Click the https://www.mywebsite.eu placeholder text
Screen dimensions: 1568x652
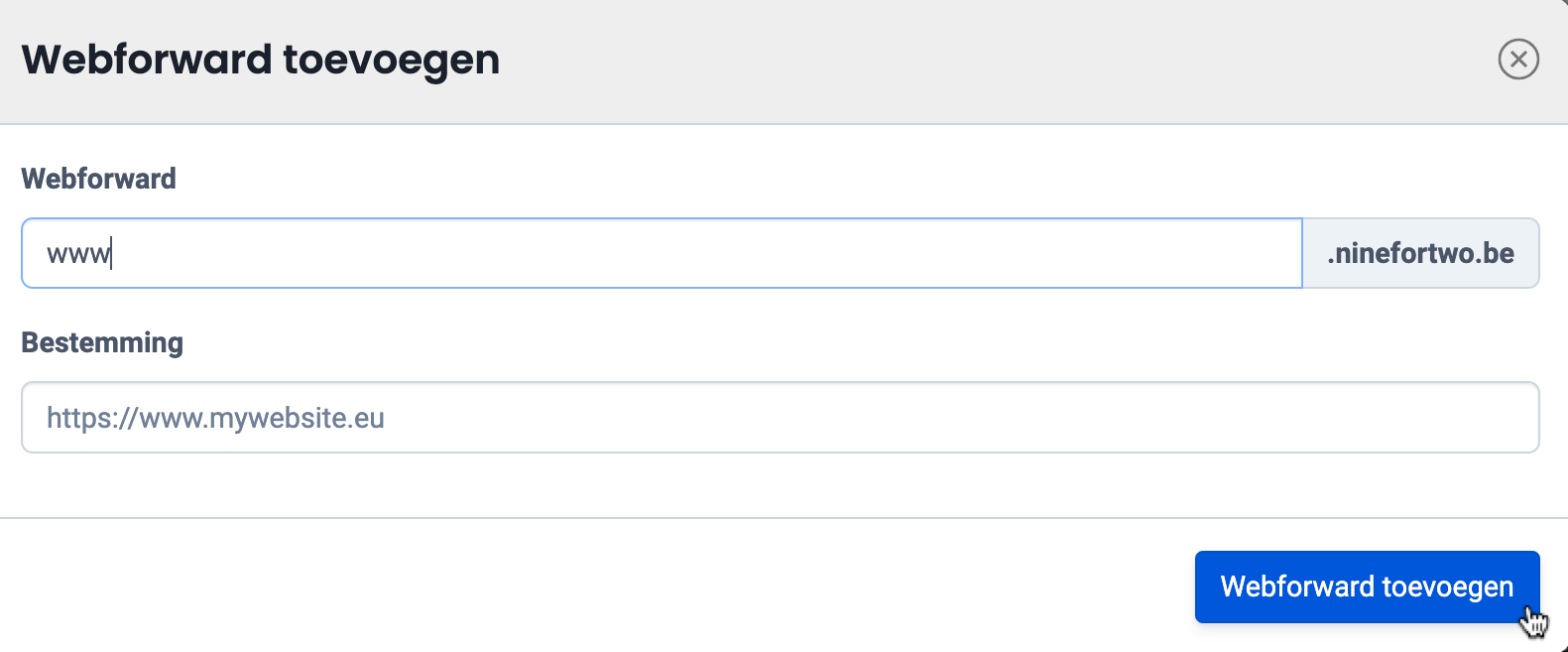215,418
